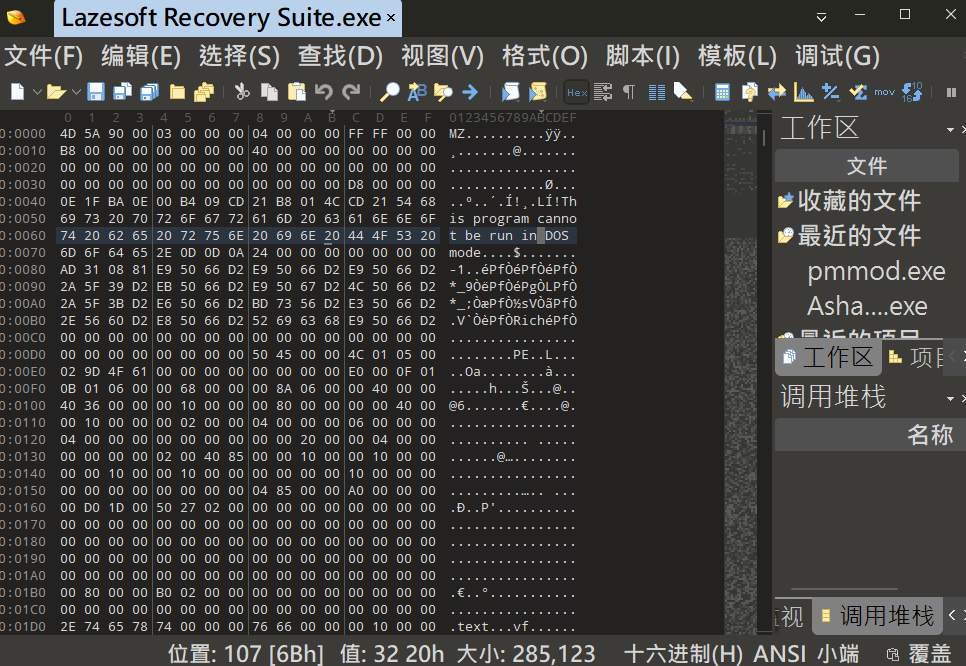Select 最近的文件 in the workspace tree
The image size is (966, 666).
click(849, 236)
